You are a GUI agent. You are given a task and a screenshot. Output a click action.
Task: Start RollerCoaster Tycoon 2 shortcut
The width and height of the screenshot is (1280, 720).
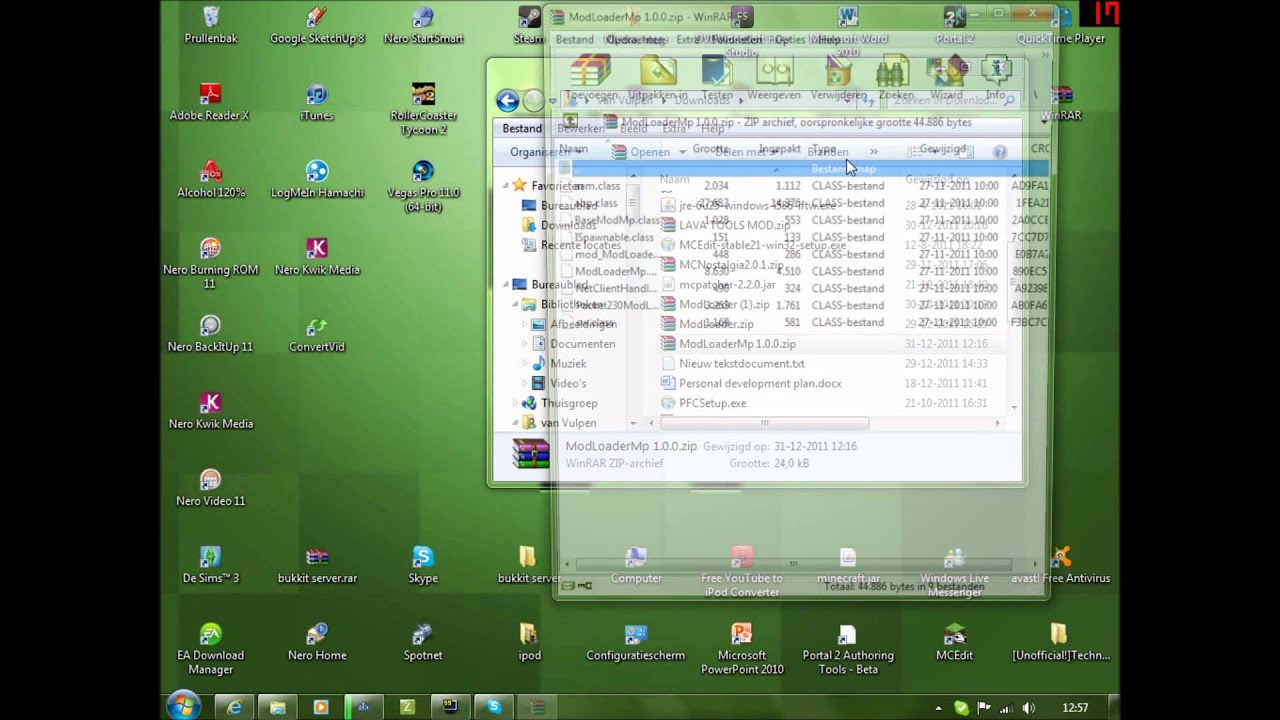click(x=423, y=109)
